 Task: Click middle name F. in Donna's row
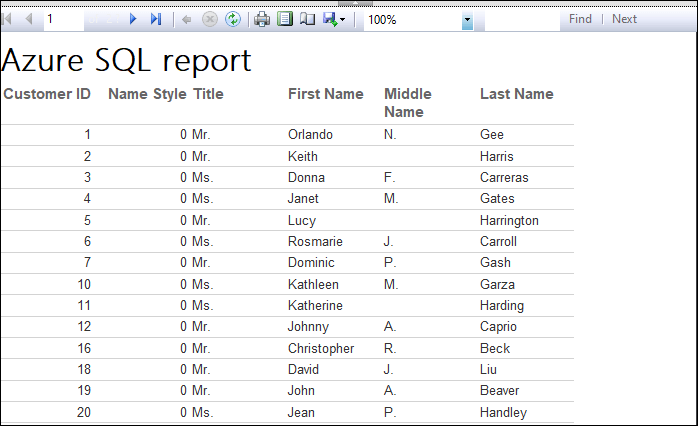[390, 177]
